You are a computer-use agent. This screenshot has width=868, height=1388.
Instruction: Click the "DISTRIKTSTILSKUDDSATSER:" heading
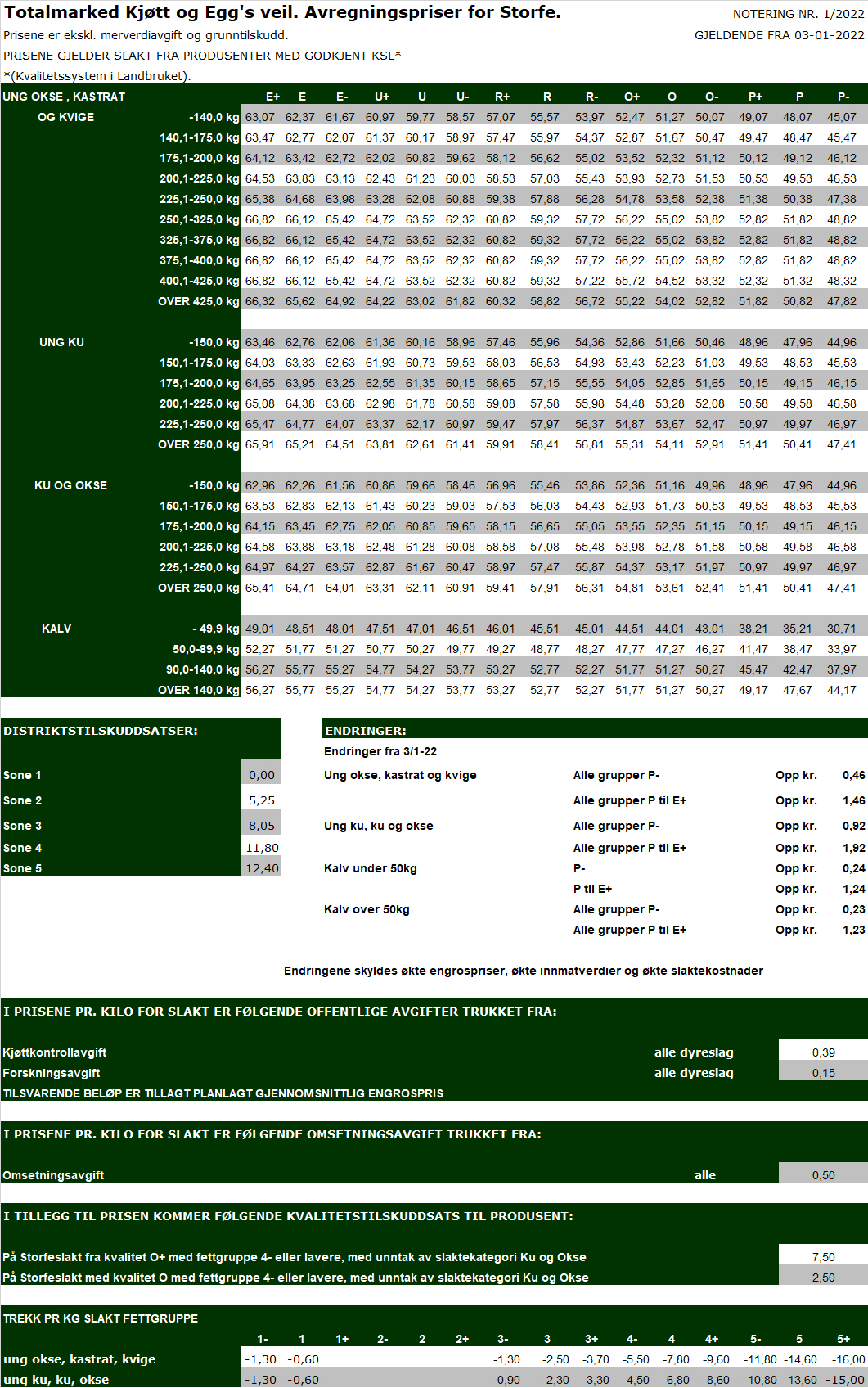[x=101, y=731]
